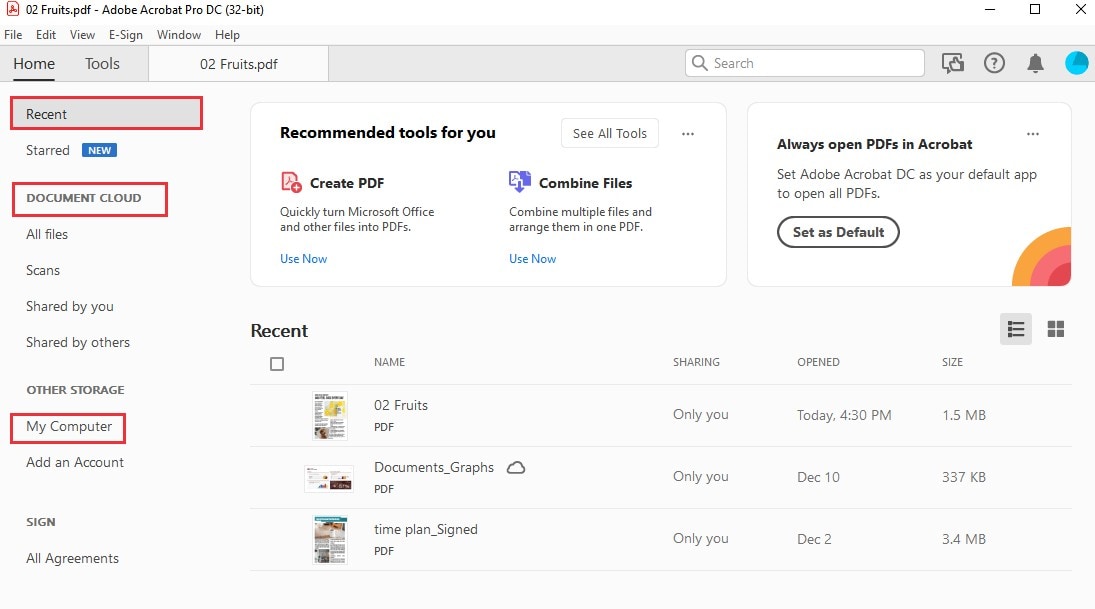This screenshot has height=609, width=1095.
Task: Click the Combine Files tool icon
Action: click(520, 182)
